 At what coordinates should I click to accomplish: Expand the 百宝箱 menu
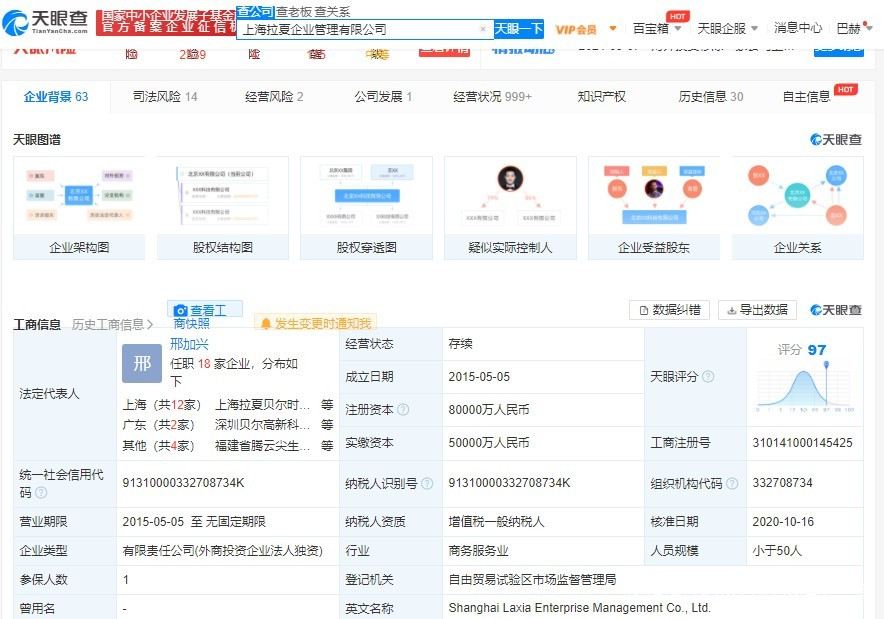(657, 28)
